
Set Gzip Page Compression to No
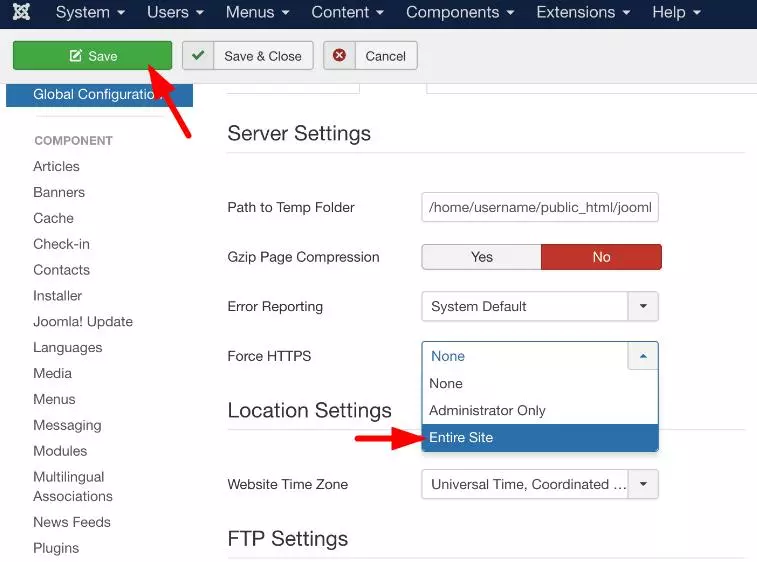(601, 257)
